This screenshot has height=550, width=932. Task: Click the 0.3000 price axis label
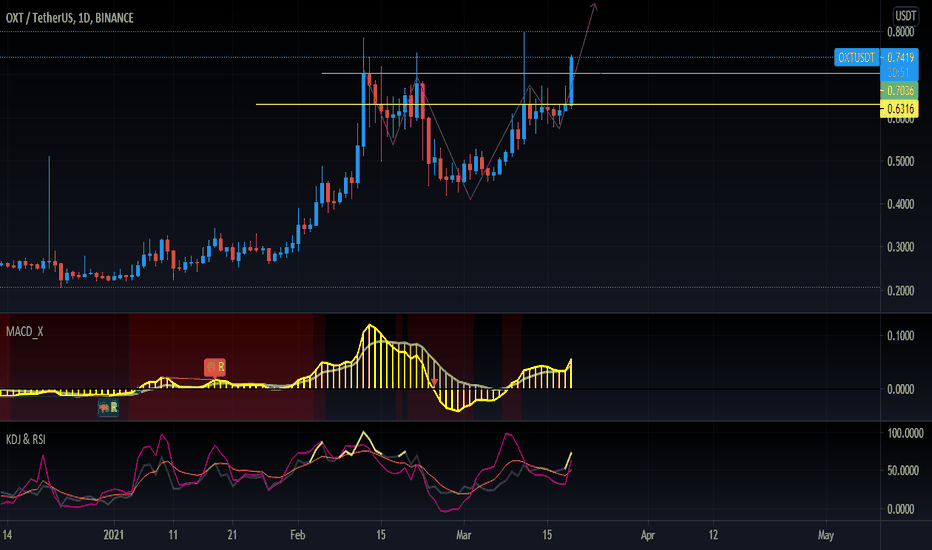[900, 247]
